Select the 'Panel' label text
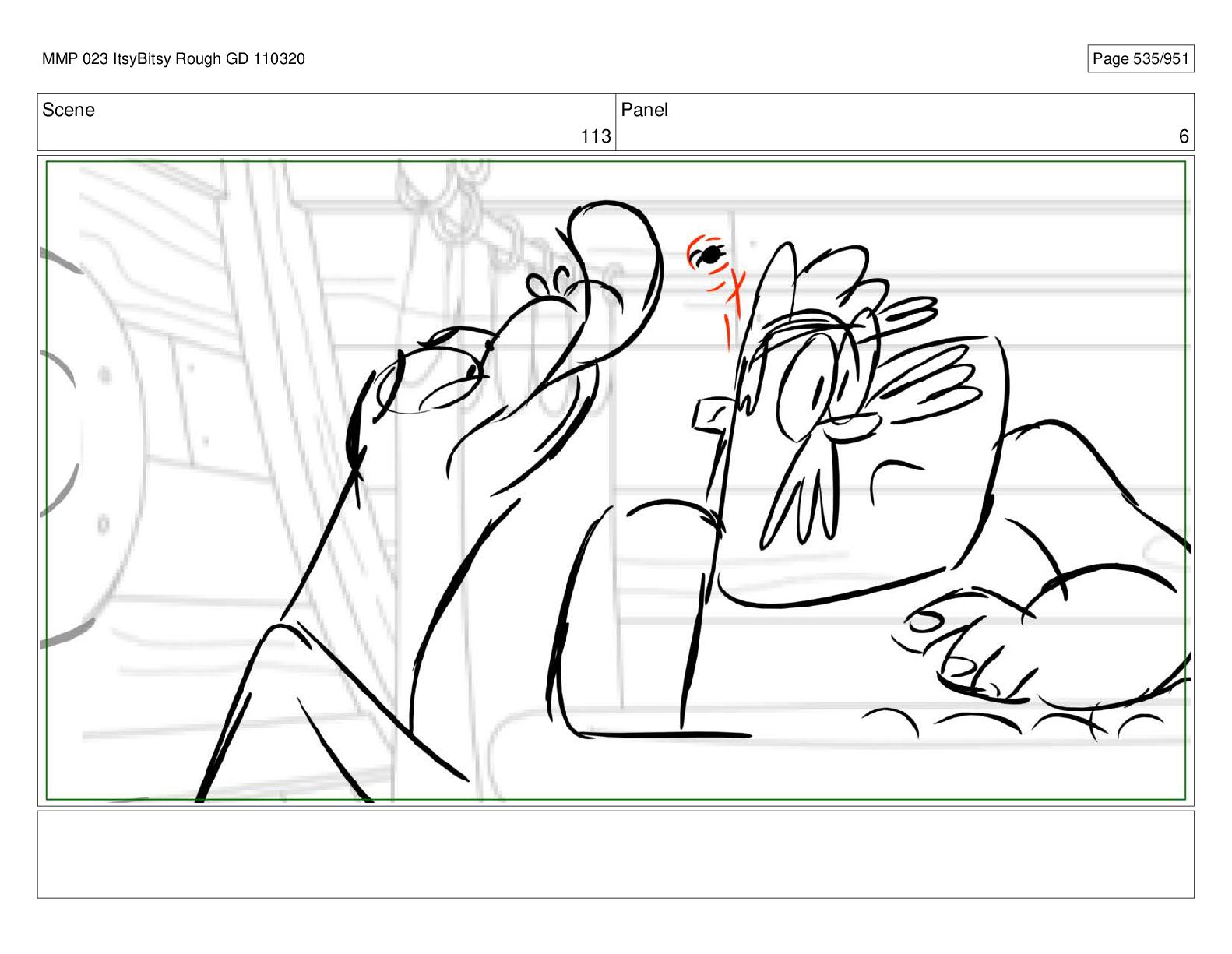The width and height of the screenshot is (1232, 954). pos(644,110)
